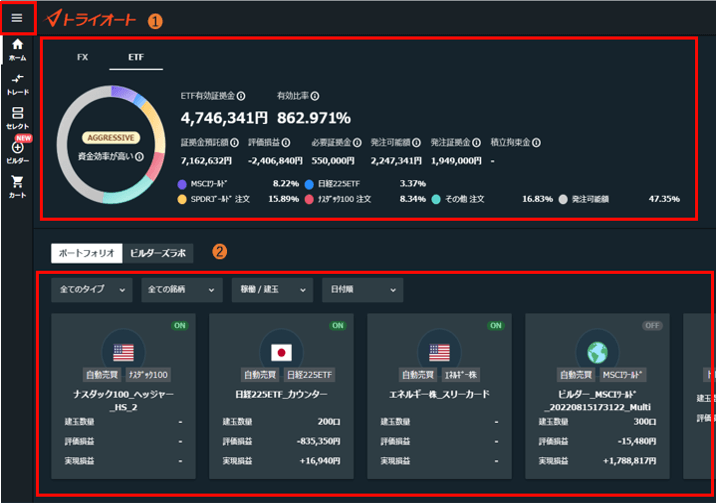Select the ポートフォリオ tab

tap(87, 253)
